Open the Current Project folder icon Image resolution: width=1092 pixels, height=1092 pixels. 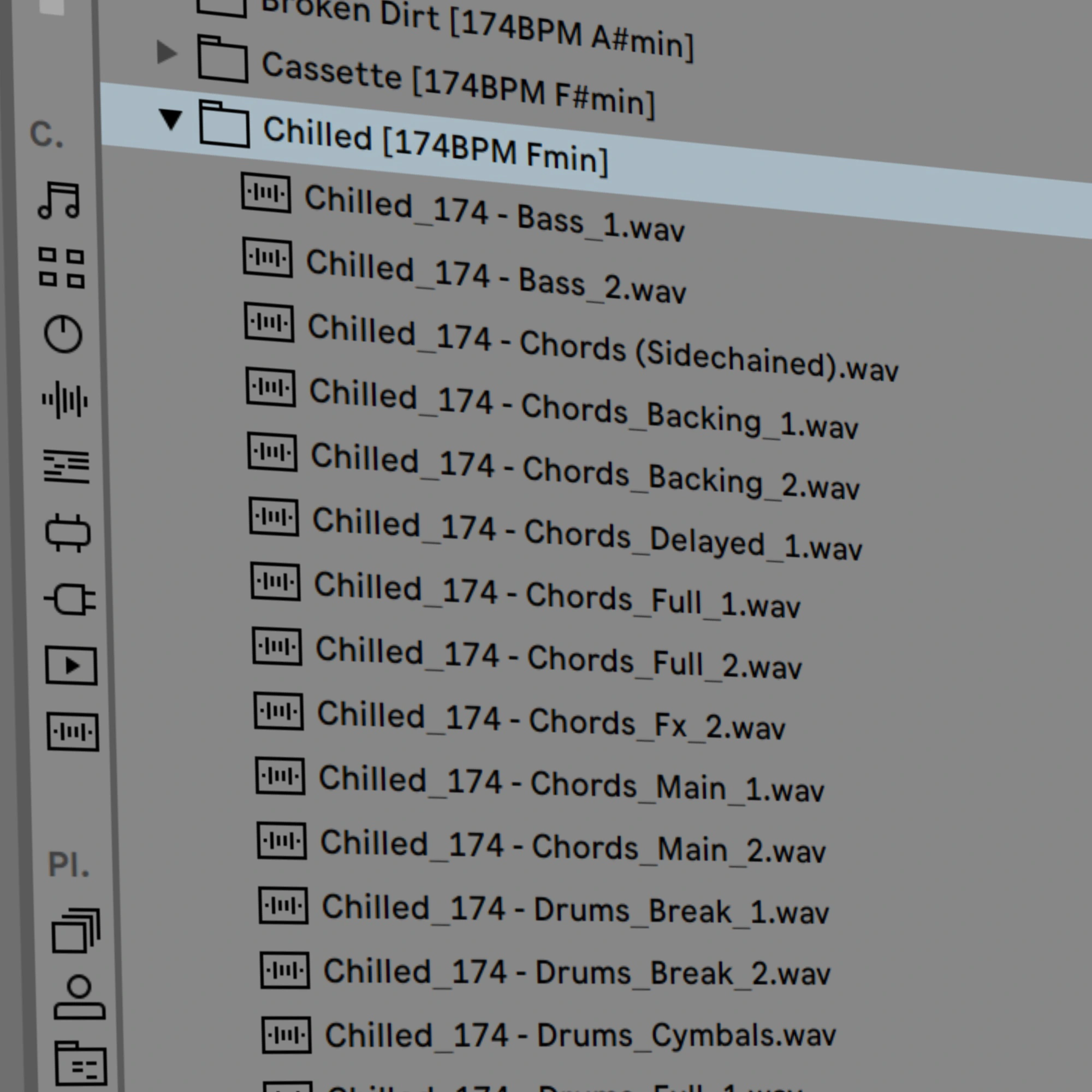pyautogui.click(x=81, y=1064)
